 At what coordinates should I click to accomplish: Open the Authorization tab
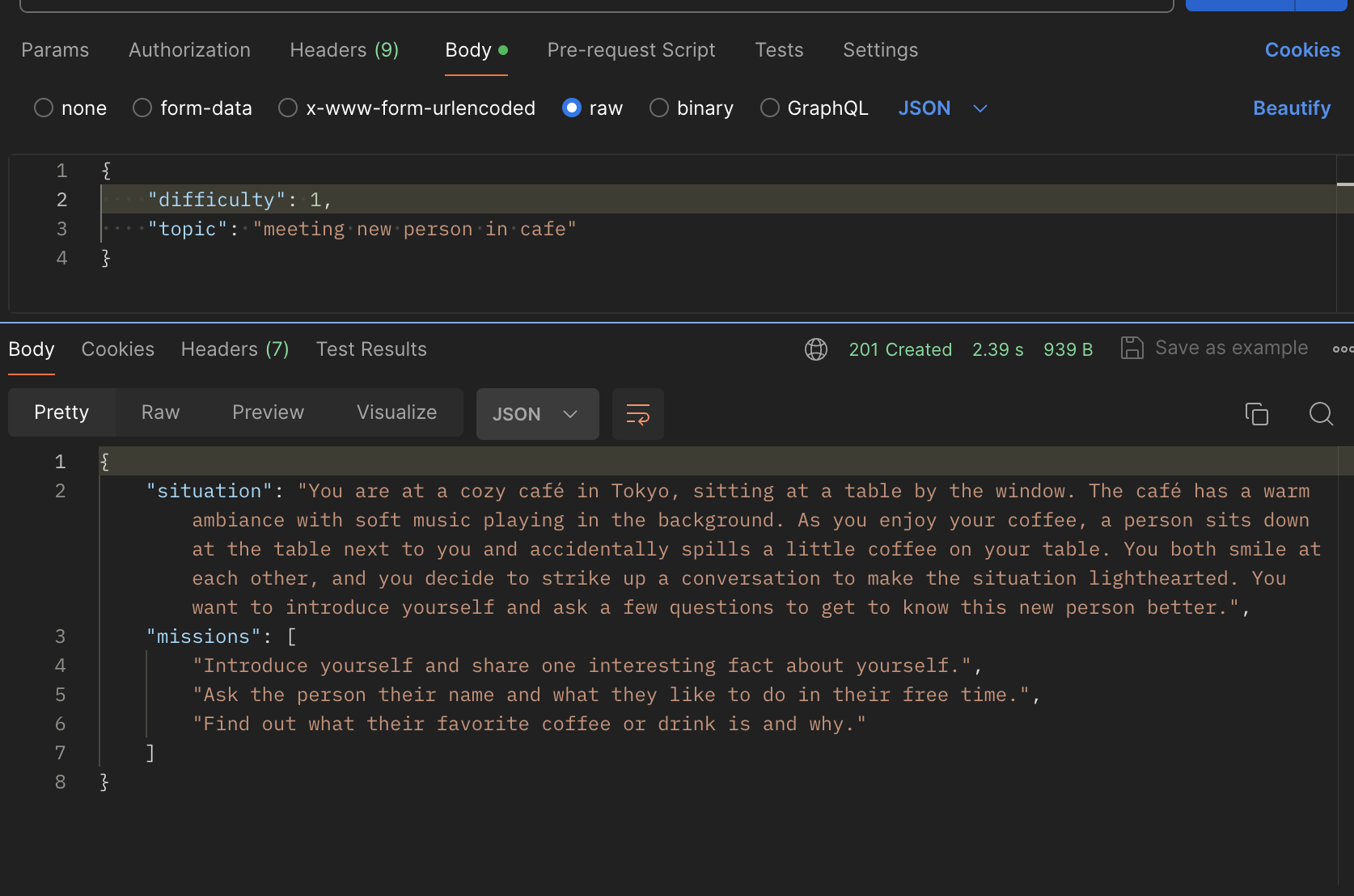pyautogui.click(x=190, y=50)
